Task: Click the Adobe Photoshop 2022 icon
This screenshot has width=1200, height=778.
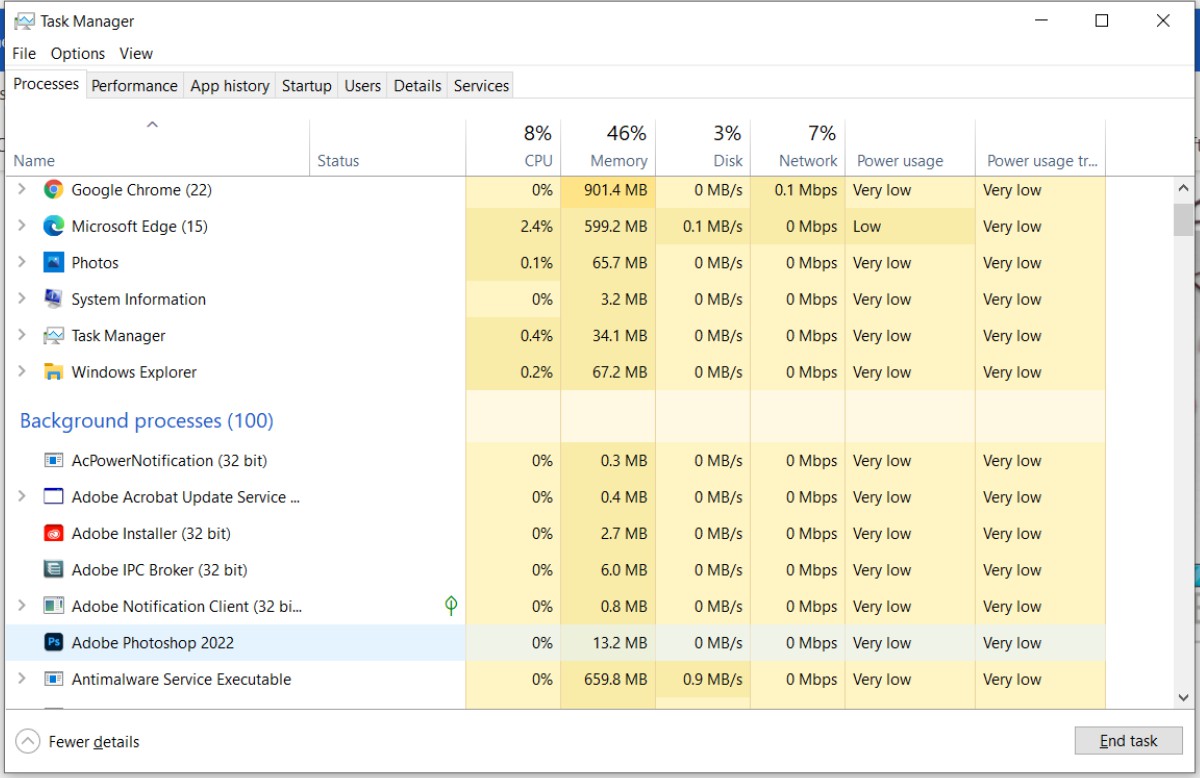Action: pyautogui.click(x=55, y=643)
